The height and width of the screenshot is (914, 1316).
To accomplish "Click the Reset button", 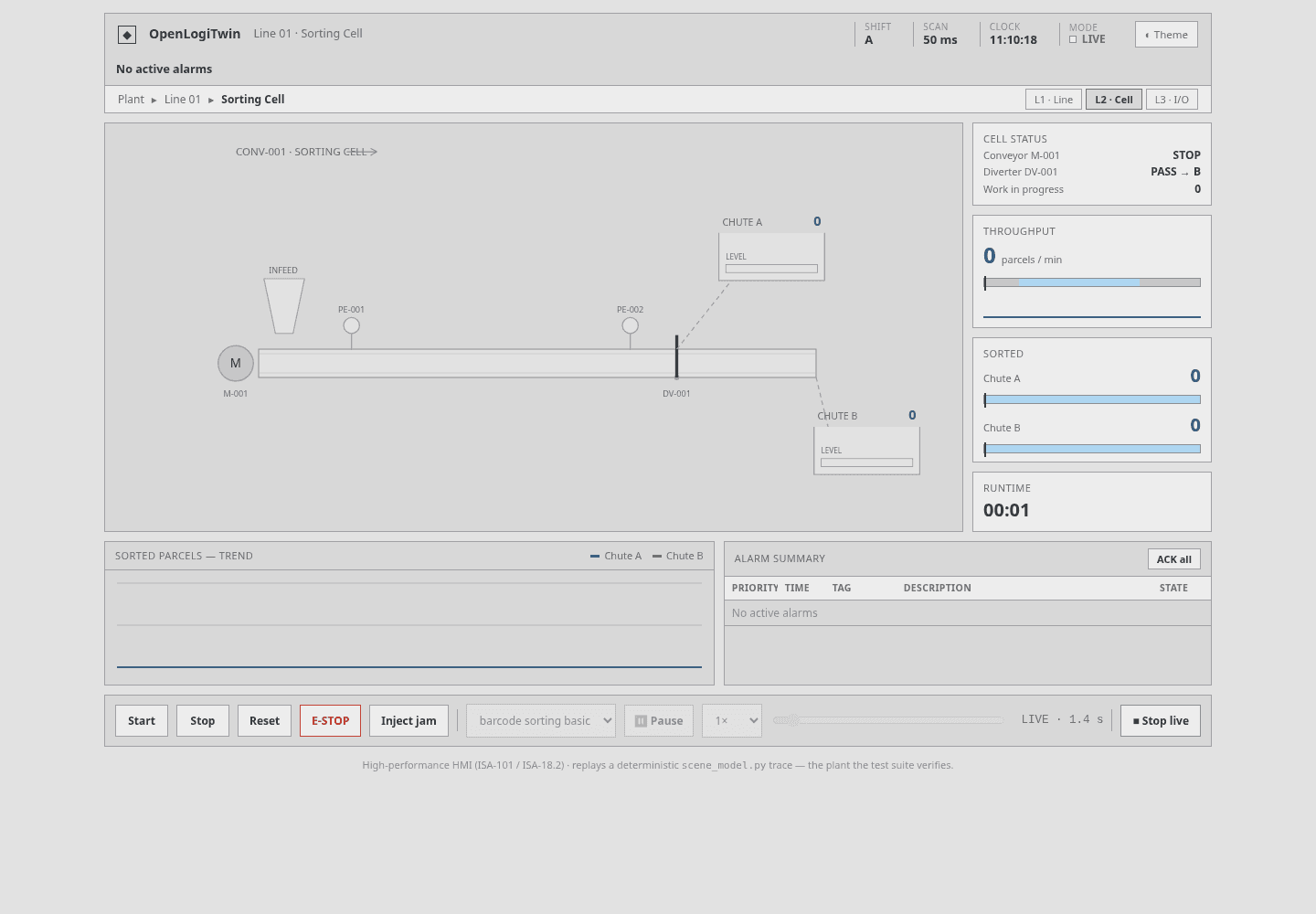I will [x=265, y=720].
